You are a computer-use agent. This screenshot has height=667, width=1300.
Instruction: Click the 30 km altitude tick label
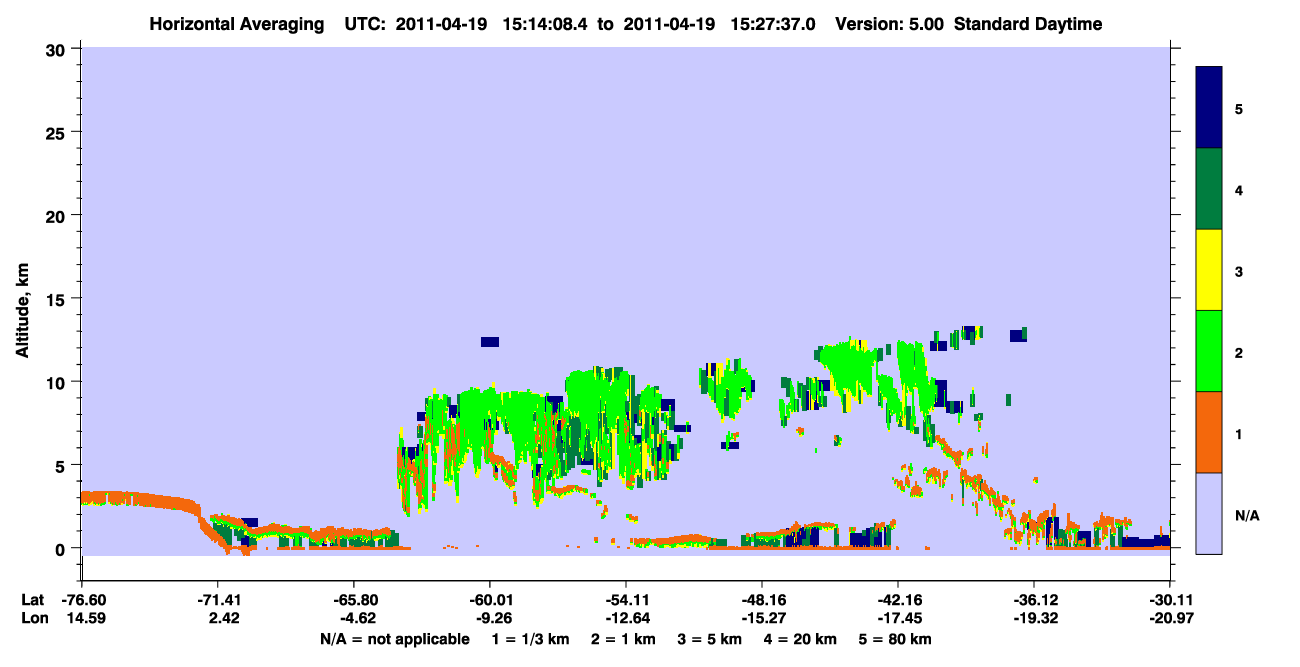click(x=57, y=49)
